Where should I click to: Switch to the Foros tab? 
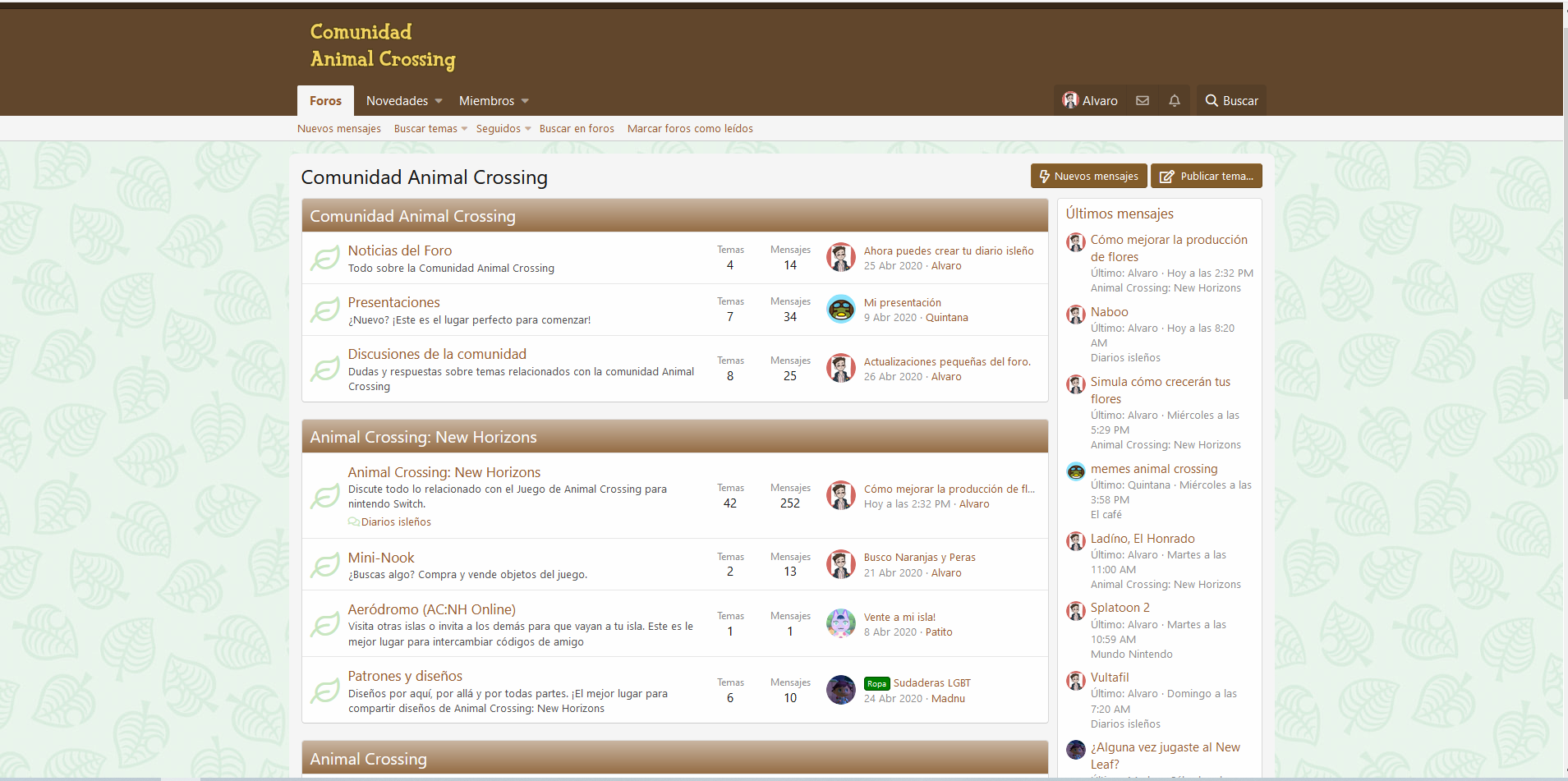click(x=325, y=100)
